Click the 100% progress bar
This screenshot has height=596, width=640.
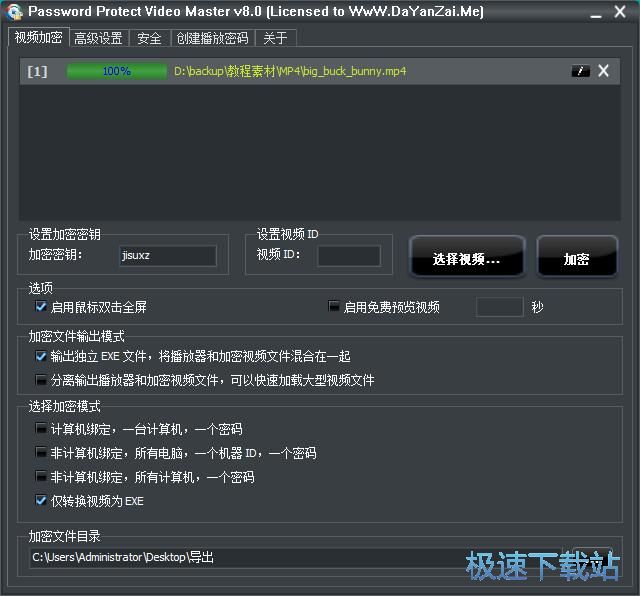[x=117, y=71]
